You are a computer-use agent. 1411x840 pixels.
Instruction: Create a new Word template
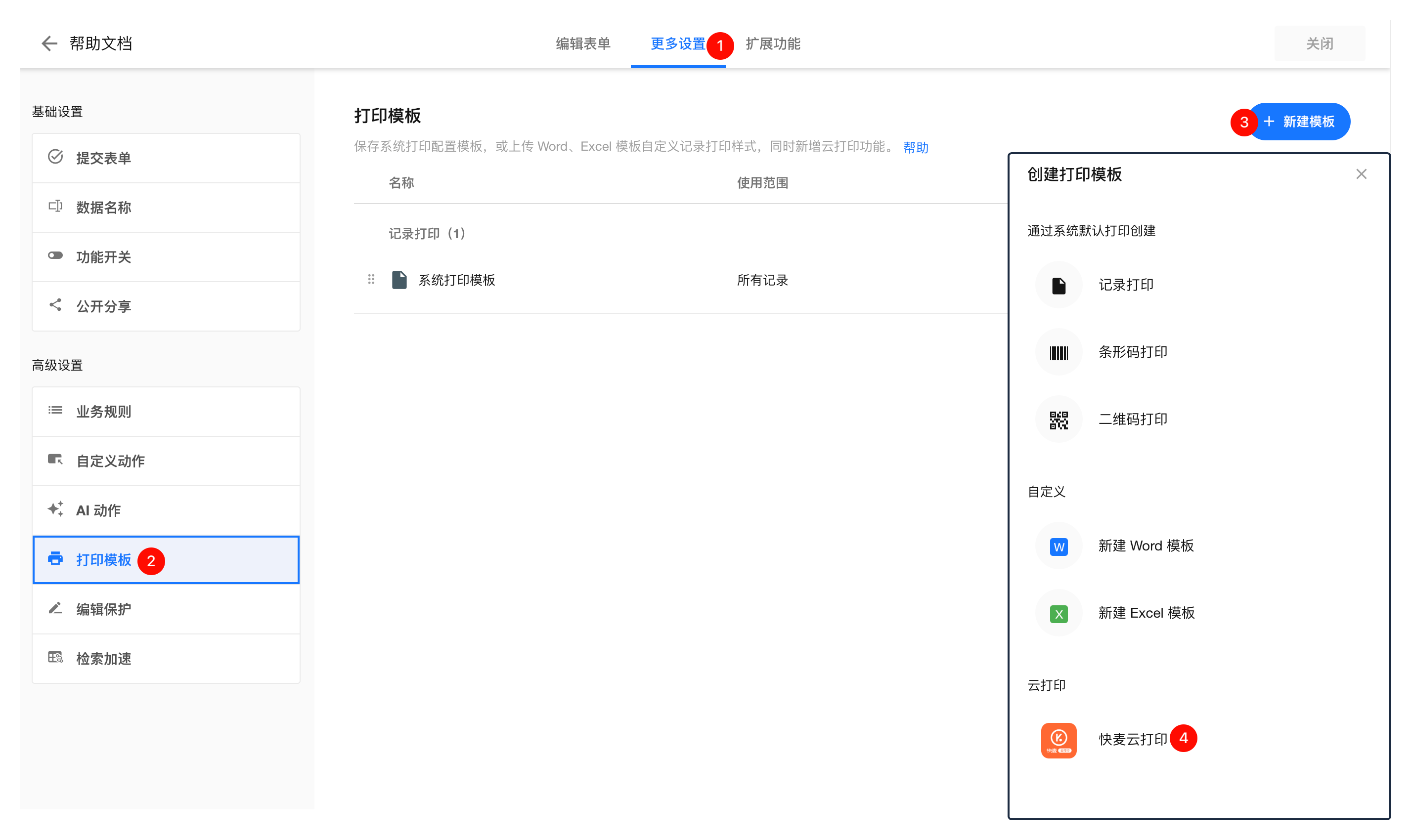1145,546
